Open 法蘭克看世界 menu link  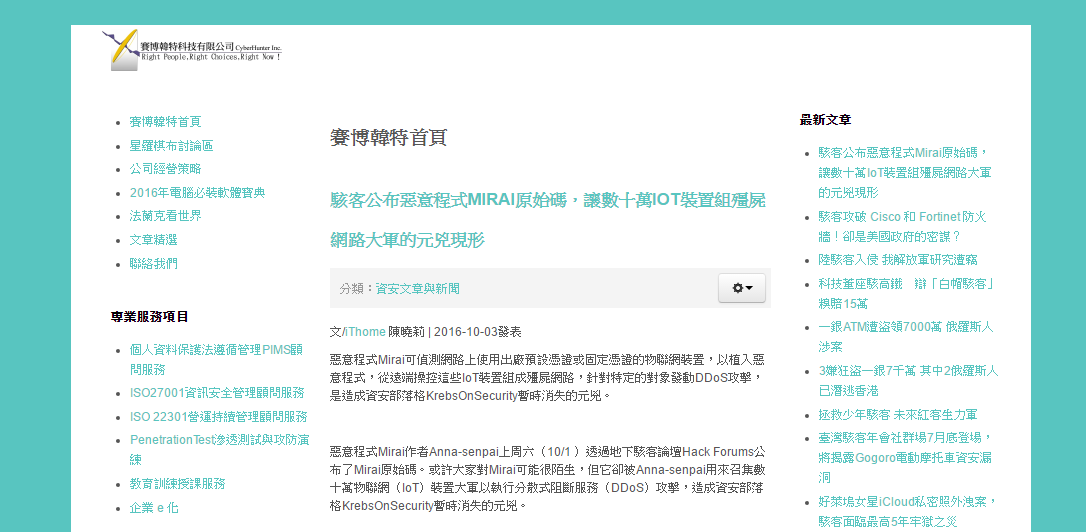pyautogui.click(x=166, y=216)
